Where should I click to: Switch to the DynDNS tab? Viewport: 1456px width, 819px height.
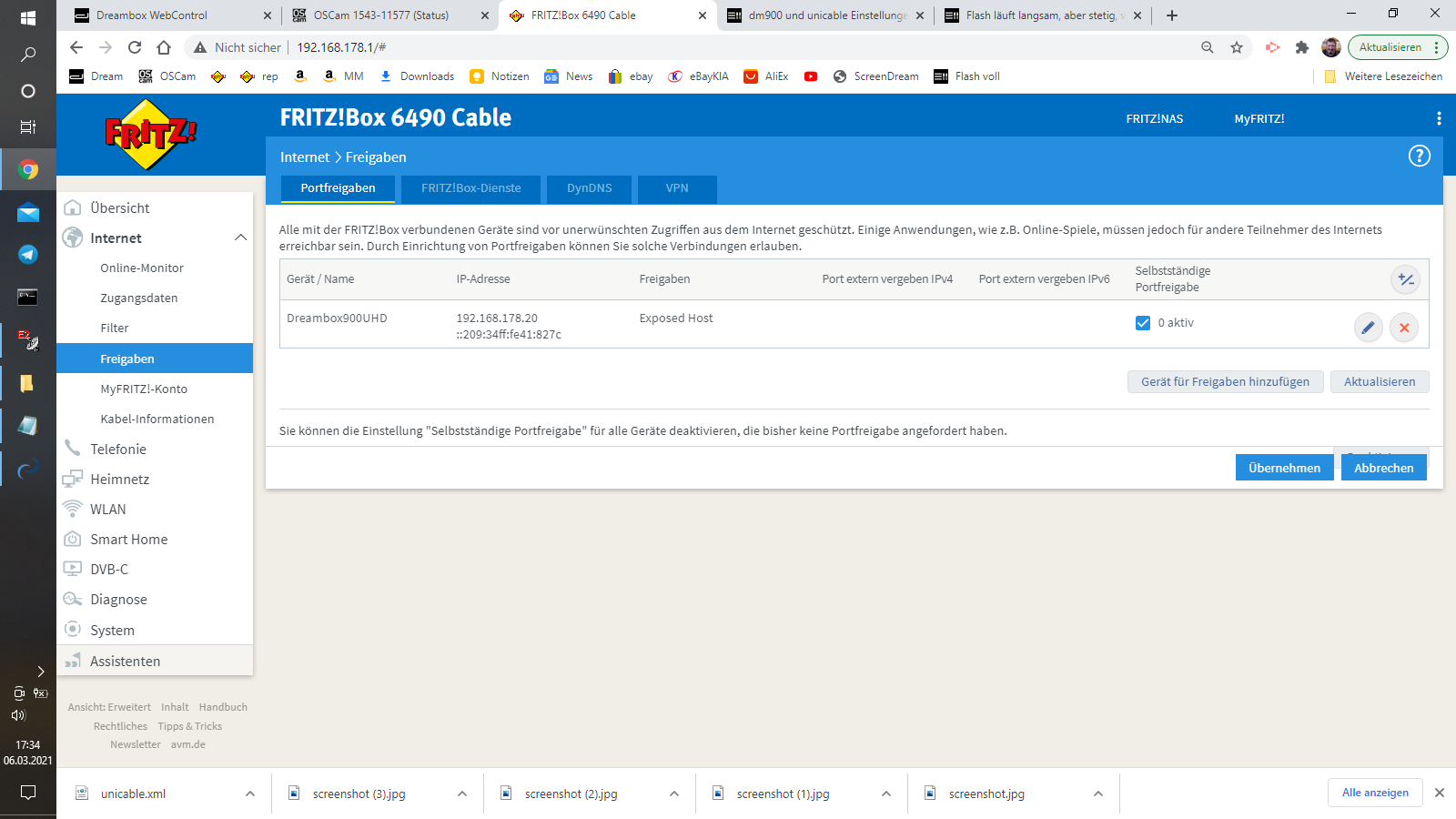pos(589,188)
